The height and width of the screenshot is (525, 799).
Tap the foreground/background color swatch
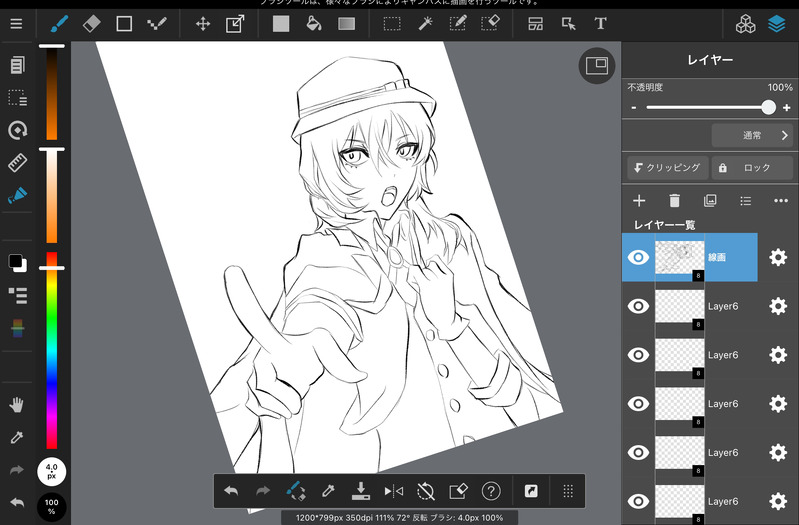[17, 263]
